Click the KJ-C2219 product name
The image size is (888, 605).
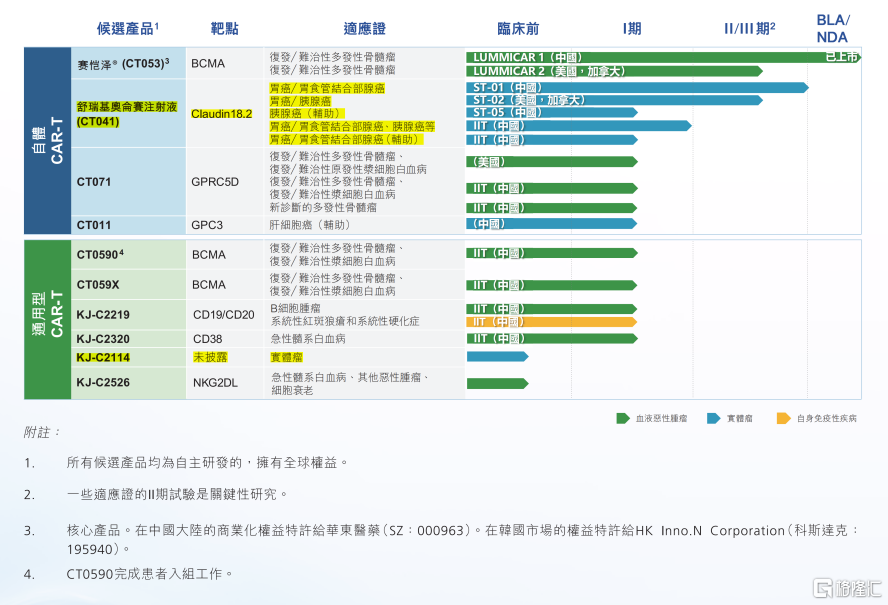(x=103, y=314)
